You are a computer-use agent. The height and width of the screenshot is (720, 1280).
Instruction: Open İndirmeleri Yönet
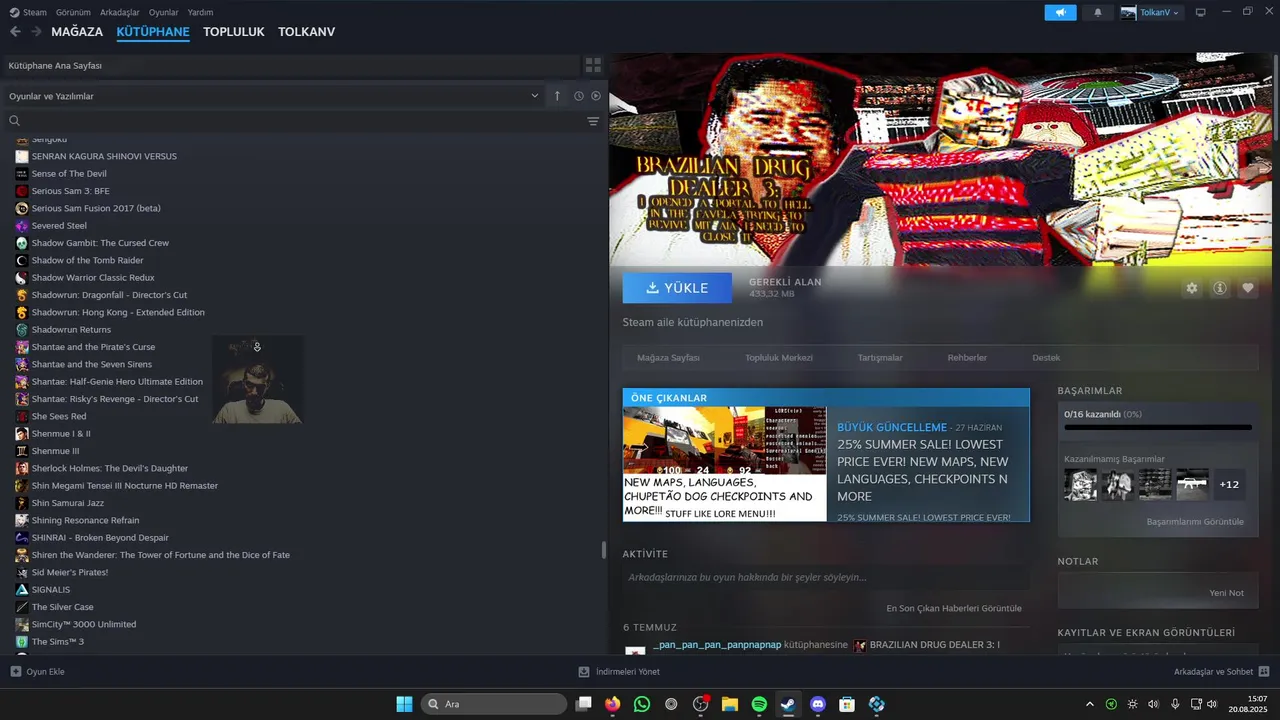click(x=620, y=672)
